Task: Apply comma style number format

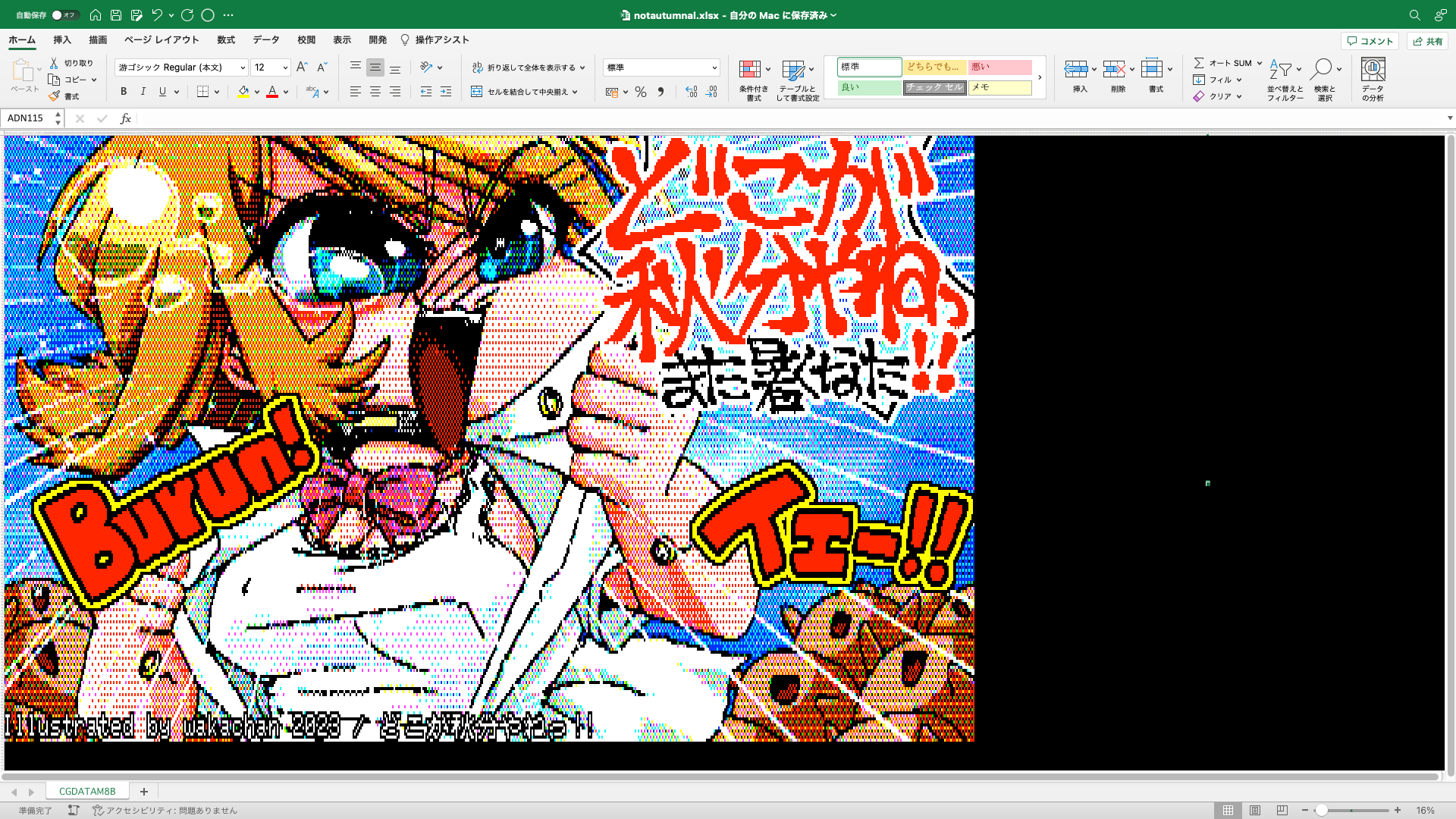Action: 661,92
